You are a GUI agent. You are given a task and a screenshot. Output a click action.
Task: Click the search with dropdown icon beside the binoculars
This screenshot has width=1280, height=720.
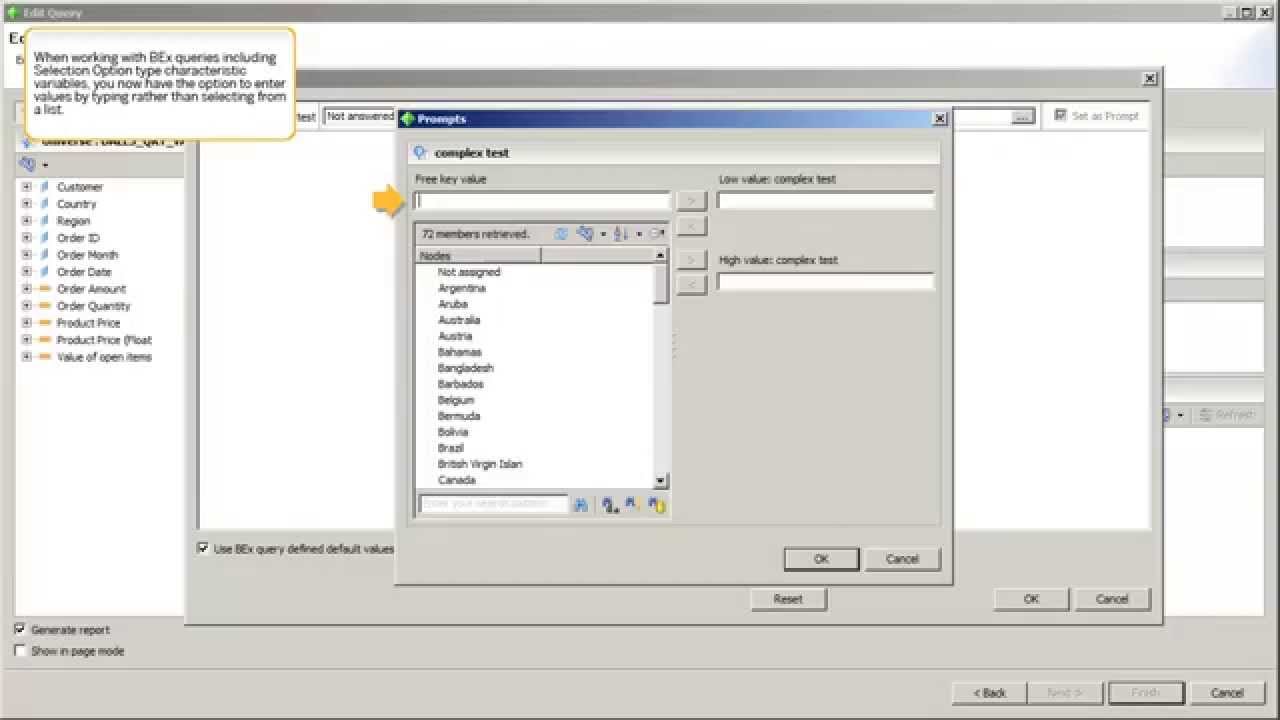coord(609,505)
